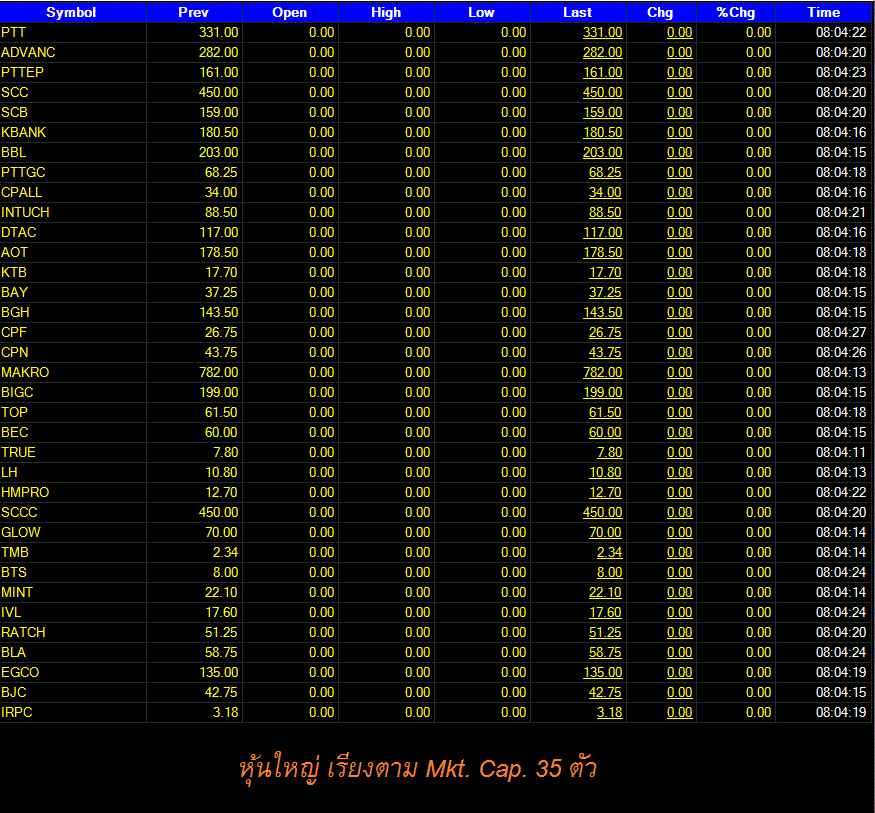The height and width of the screenshot is (813, 875).
Task: Click KTB last price 17.70
Action: (x=605, y=273)
